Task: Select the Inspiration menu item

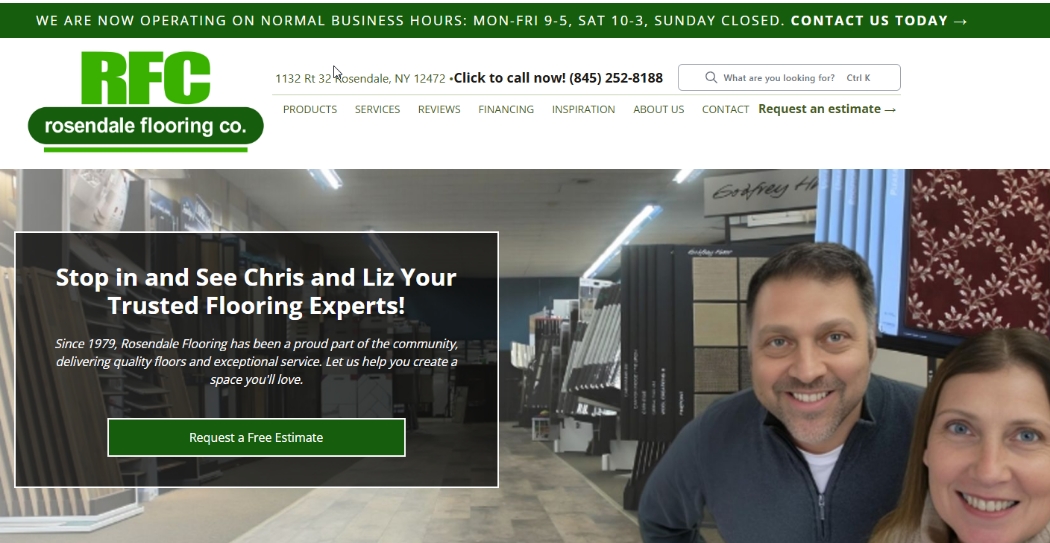Action: coord(583,109)
